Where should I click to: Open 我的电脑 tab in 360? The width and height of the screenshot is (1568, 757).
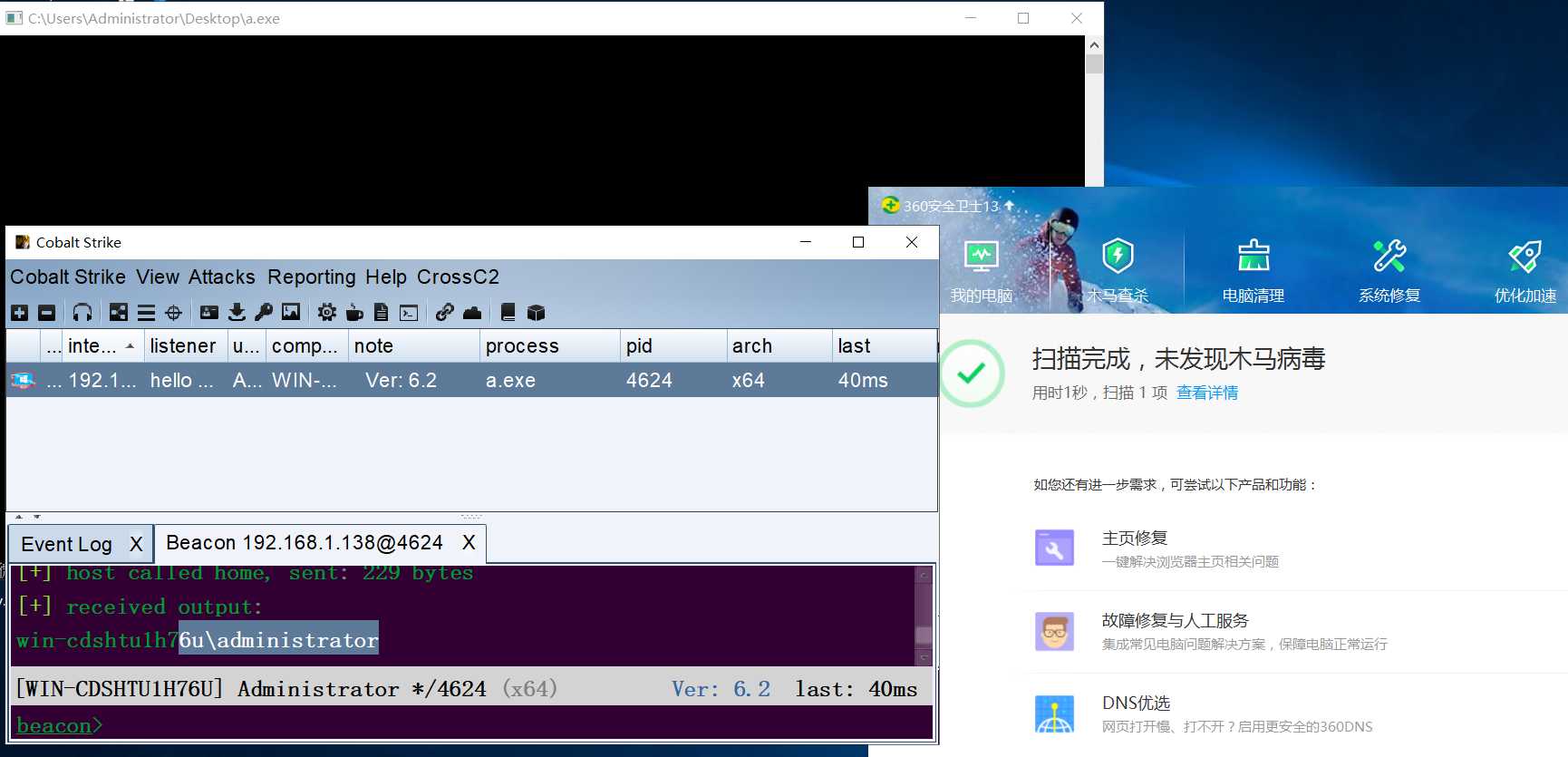pos(981,273)
